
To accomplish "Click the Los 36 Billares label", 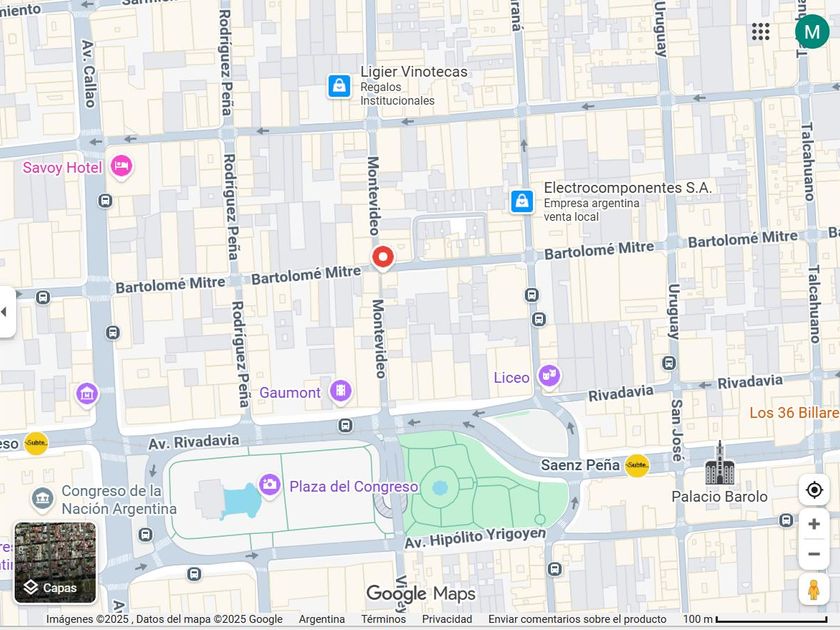I will point(794,412).
